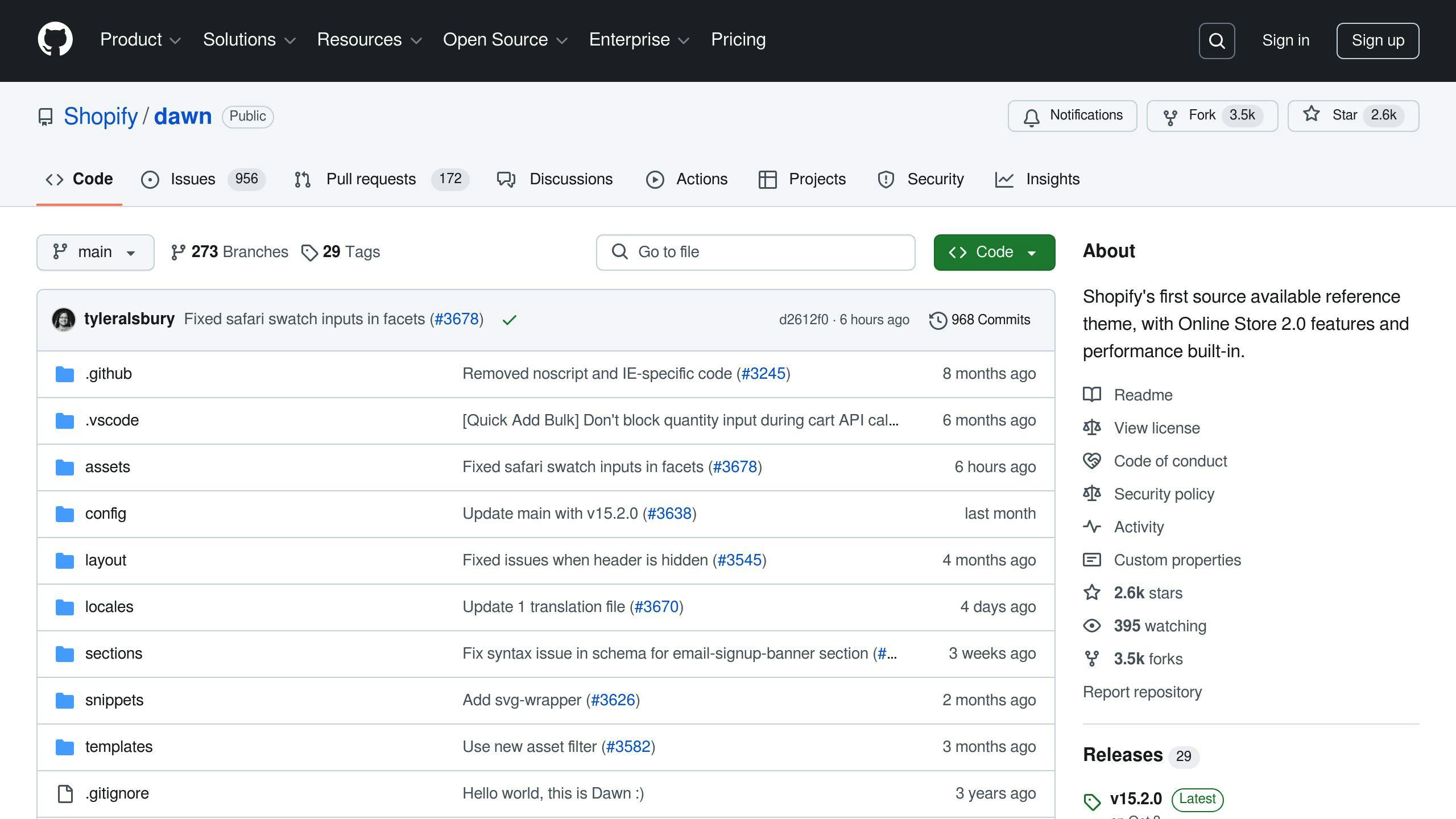Image resolution: width=1456 pixels, height=819 pixels.
Task: Expand the Resources menu
Action: tap(369, 40)
